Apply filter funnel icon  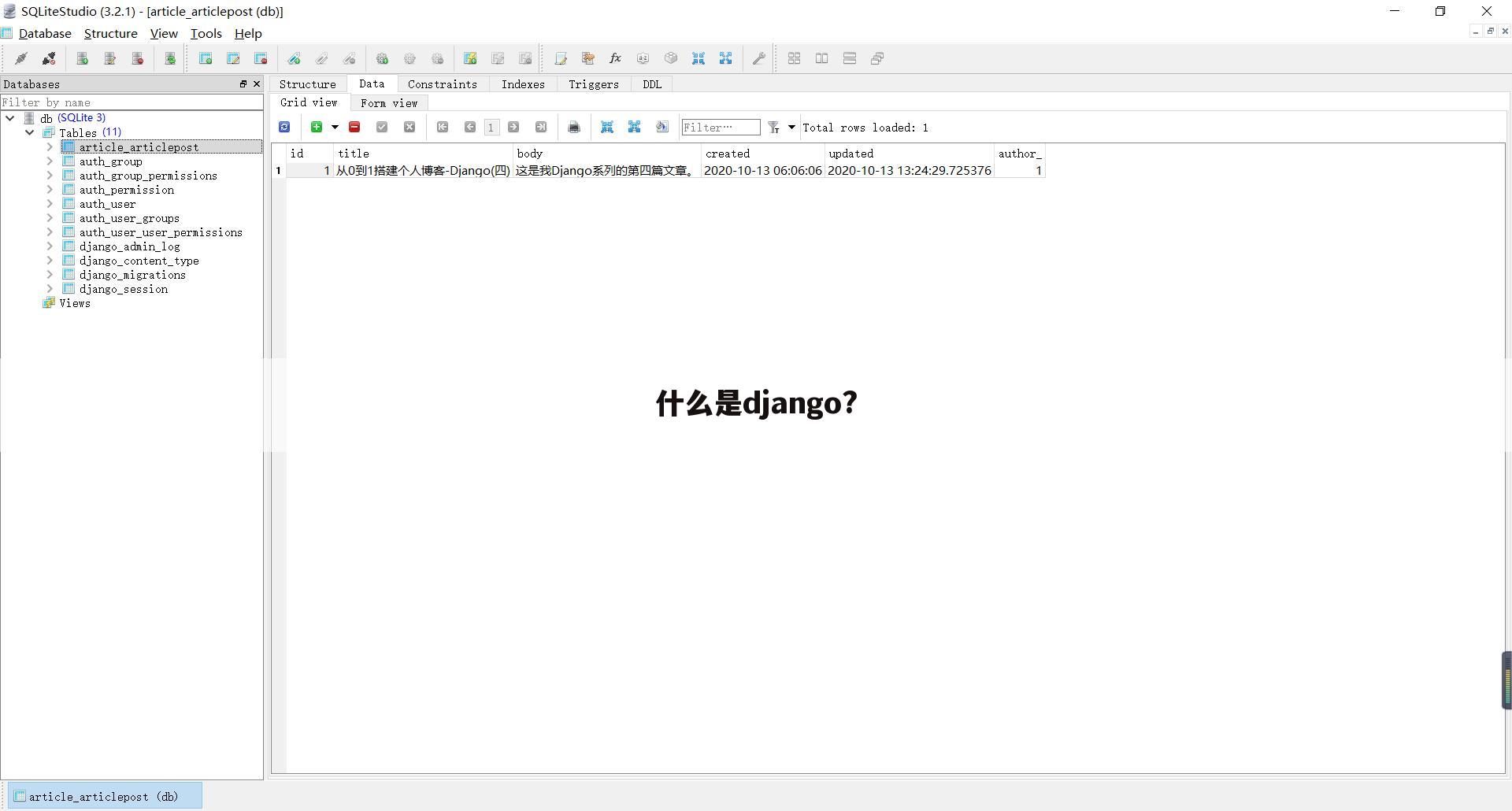774,127
